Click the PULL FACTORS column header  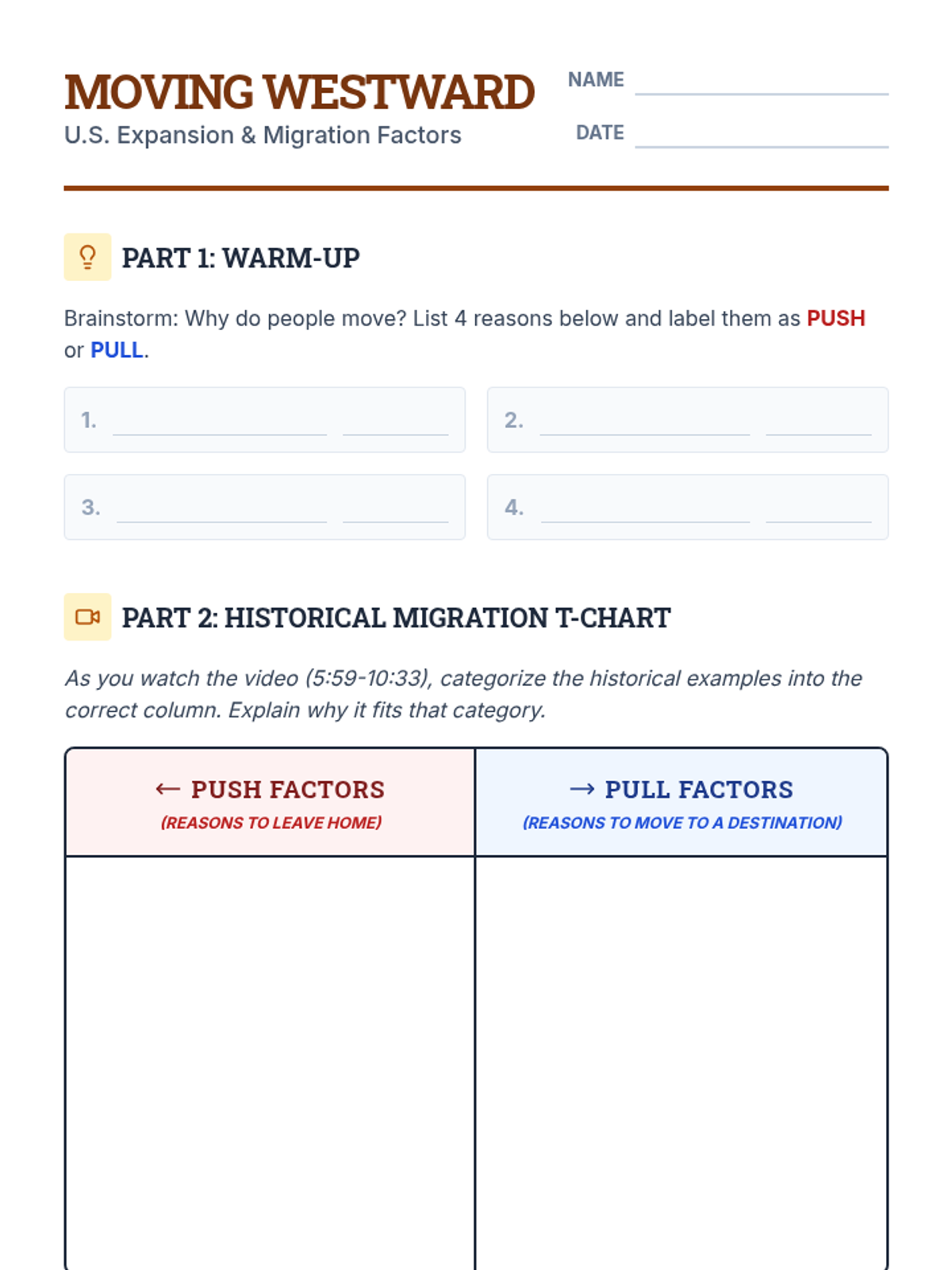click(x=681, y=802)
